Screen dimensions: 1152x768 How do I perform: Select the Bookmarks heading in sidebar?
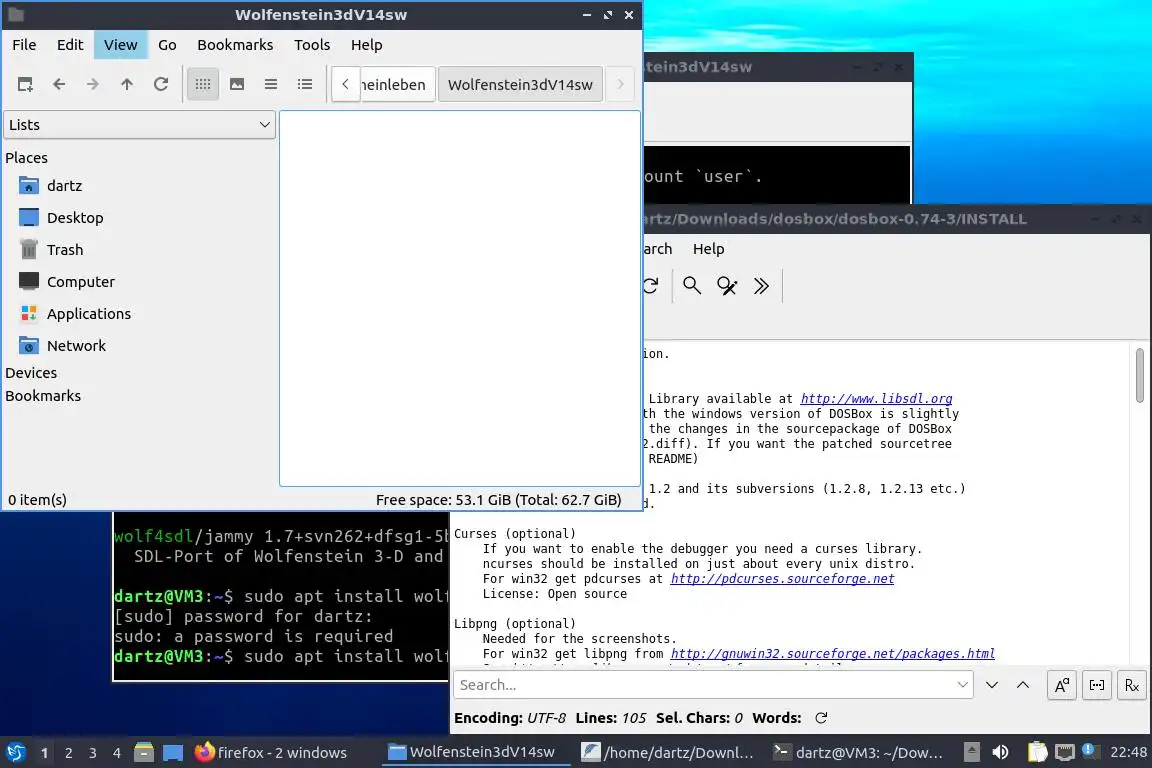click(x=43, y=395)
